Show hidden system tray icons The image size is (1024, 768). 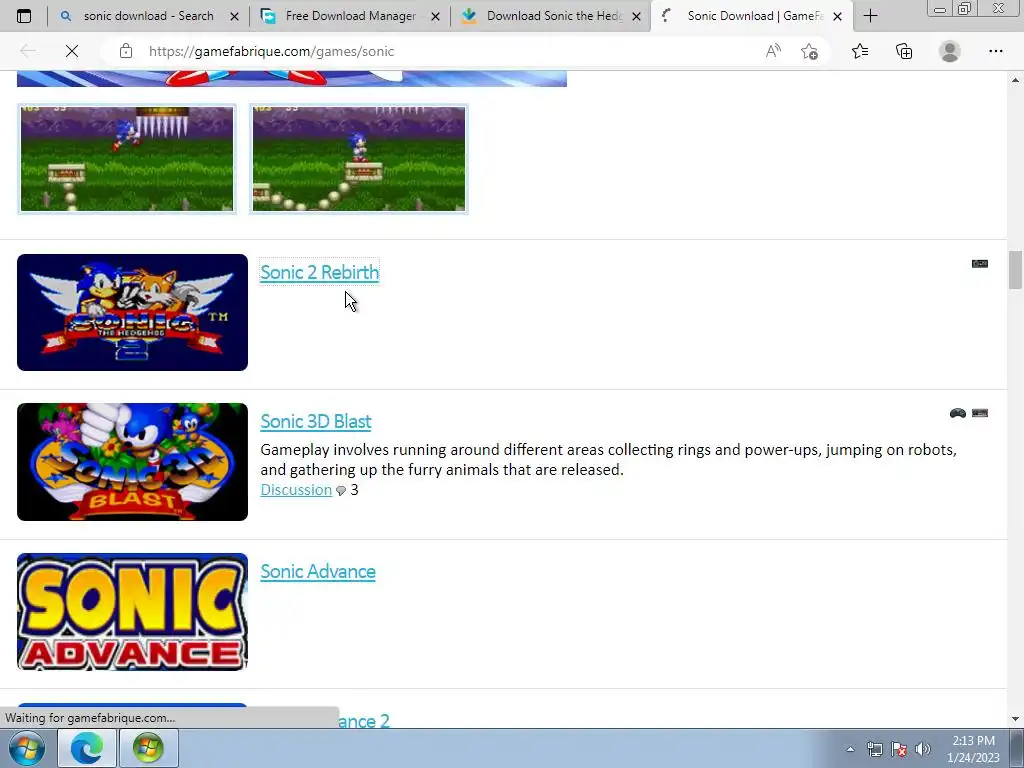[850, 749]
